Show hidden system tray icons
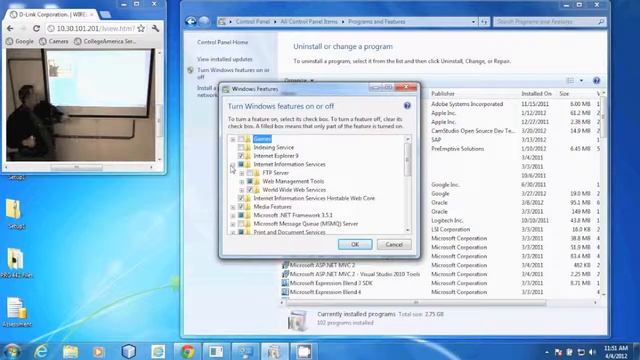Image resolution: width=640 pixels, height=360 pixels. (547, 352)
